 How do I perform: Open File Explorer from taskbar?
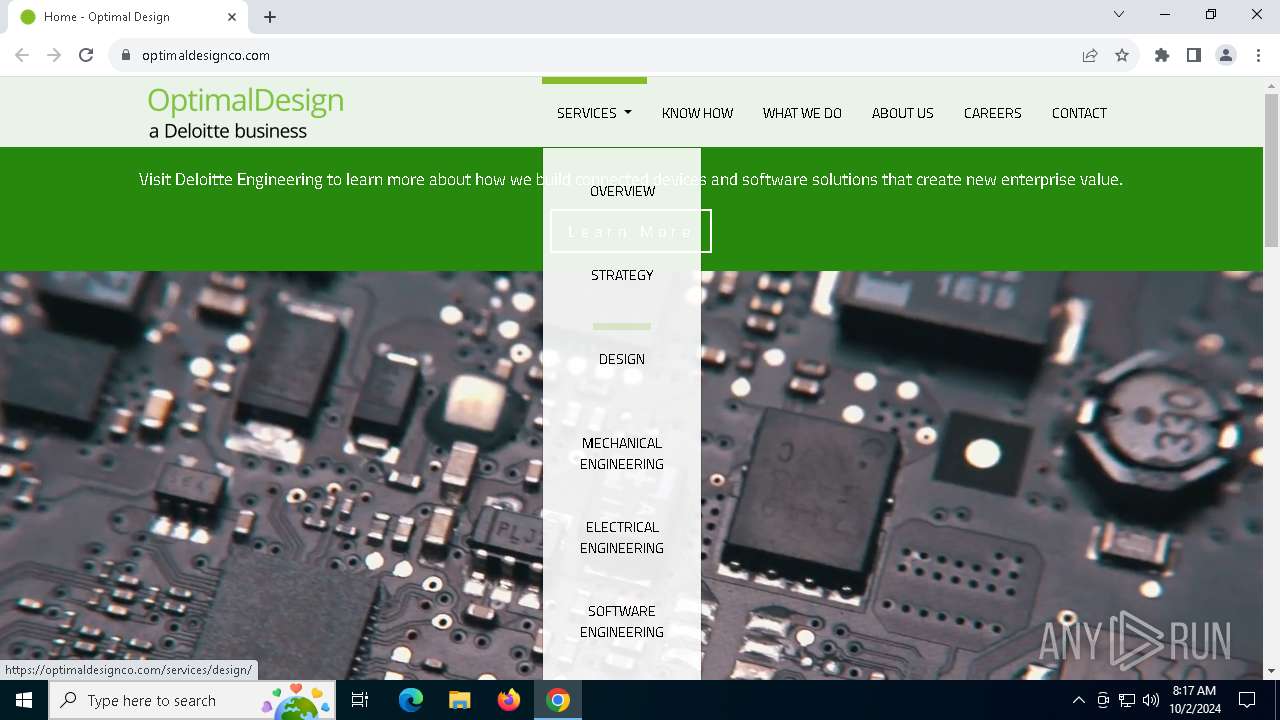pos(459,700)
